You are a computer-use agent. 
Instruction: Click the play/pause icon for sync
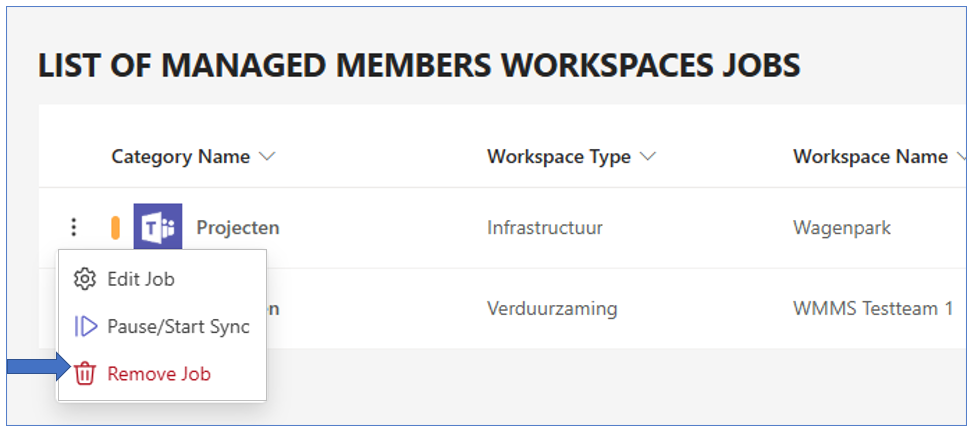pyautogui.click(x=86, y=326)
